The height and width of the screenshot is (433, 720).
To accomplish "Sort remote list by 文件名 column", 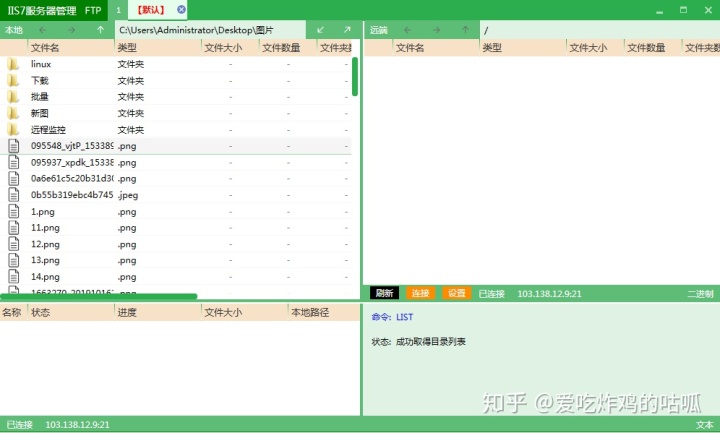I will point(410,48).
